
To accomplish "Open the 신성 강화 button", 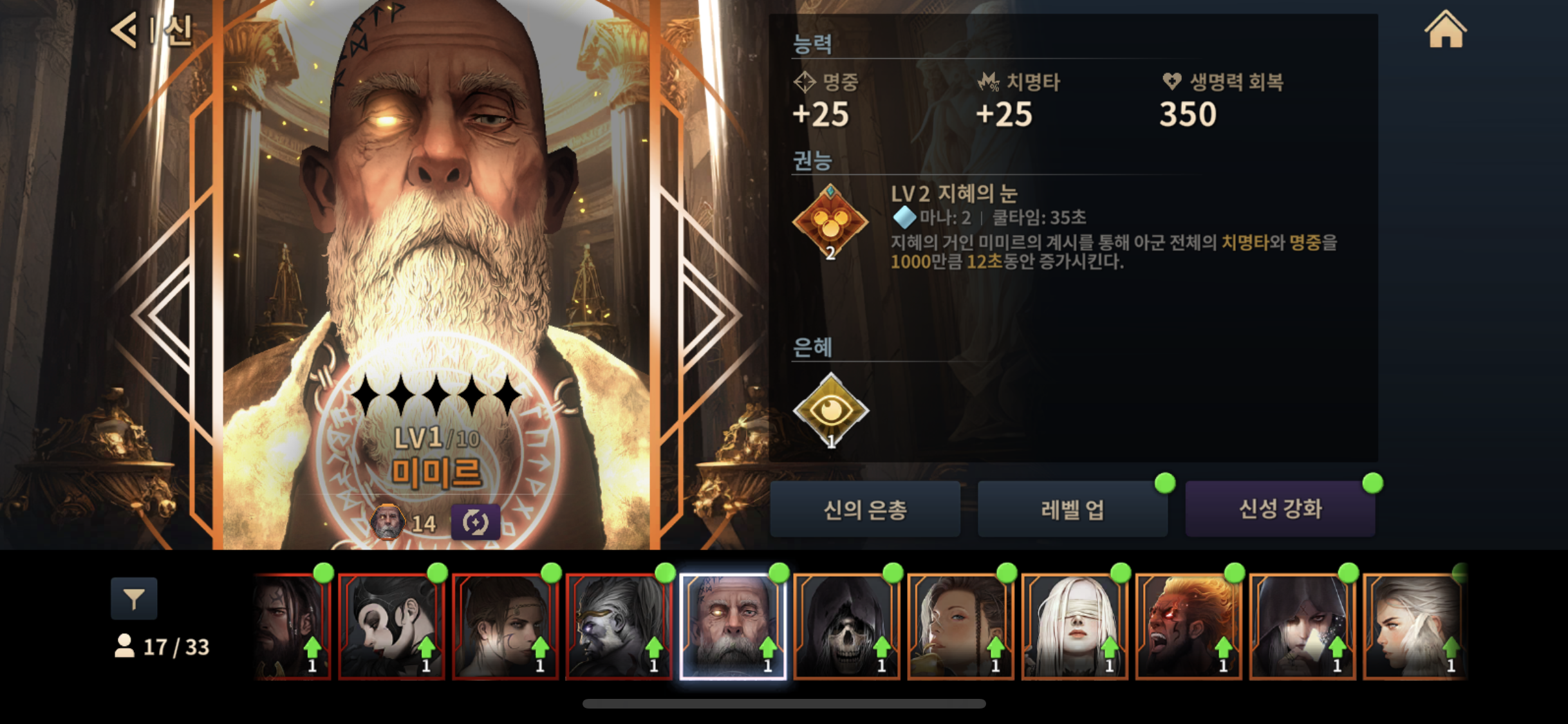I will (x=1280, y=509).
